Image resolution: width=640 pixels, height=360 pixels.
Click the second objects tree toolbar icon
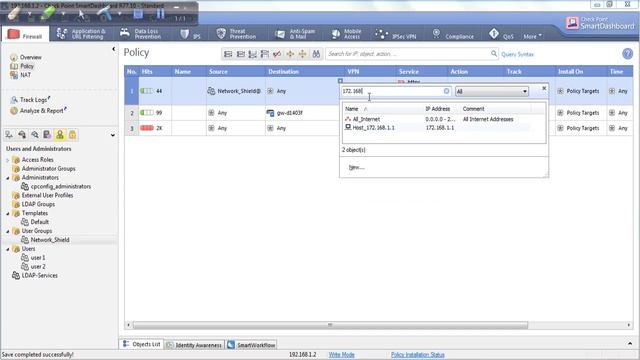(22, 135)
